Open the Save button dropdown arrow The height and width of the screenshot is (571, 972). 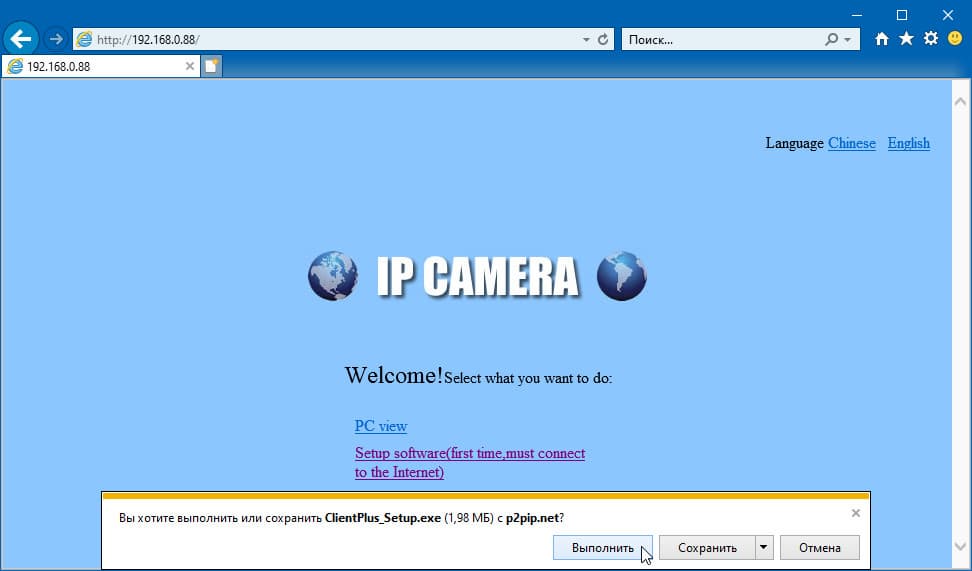click(x=764, y=547)
